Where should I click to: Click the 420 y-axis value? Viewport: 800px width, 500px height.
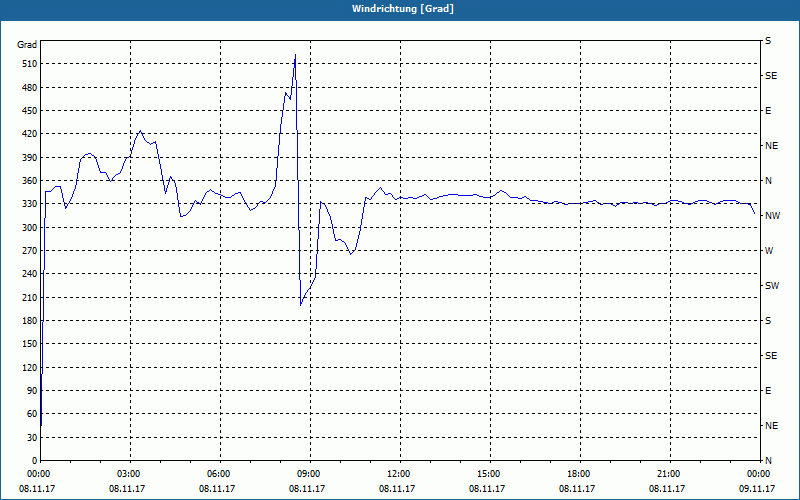(x=31, y=134)
